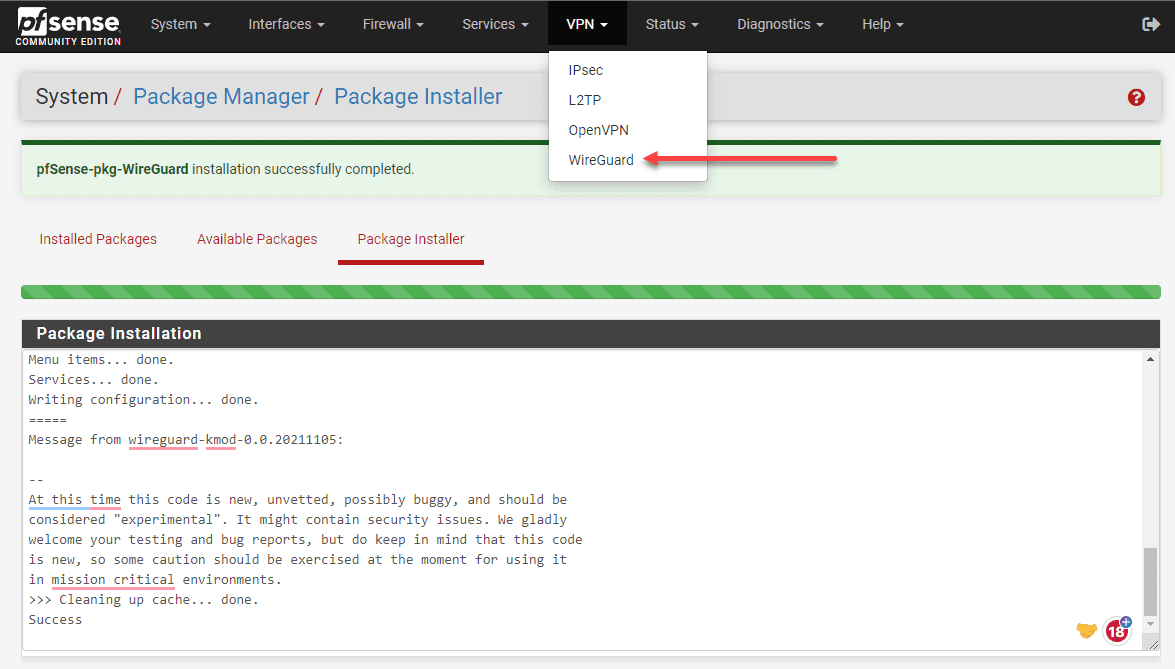
Task: Click 'Services... done.' log line
Action: pos(94,380)
